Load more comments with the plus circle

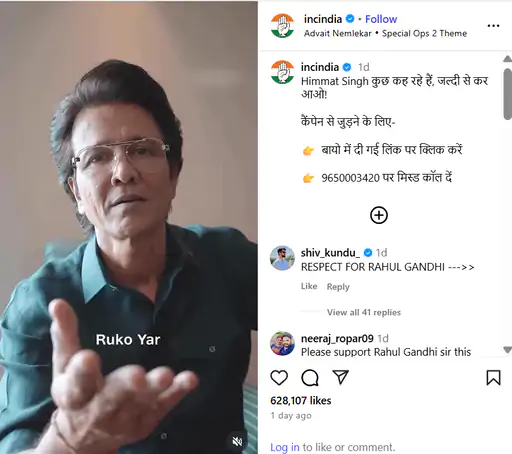tap(379, 215)
